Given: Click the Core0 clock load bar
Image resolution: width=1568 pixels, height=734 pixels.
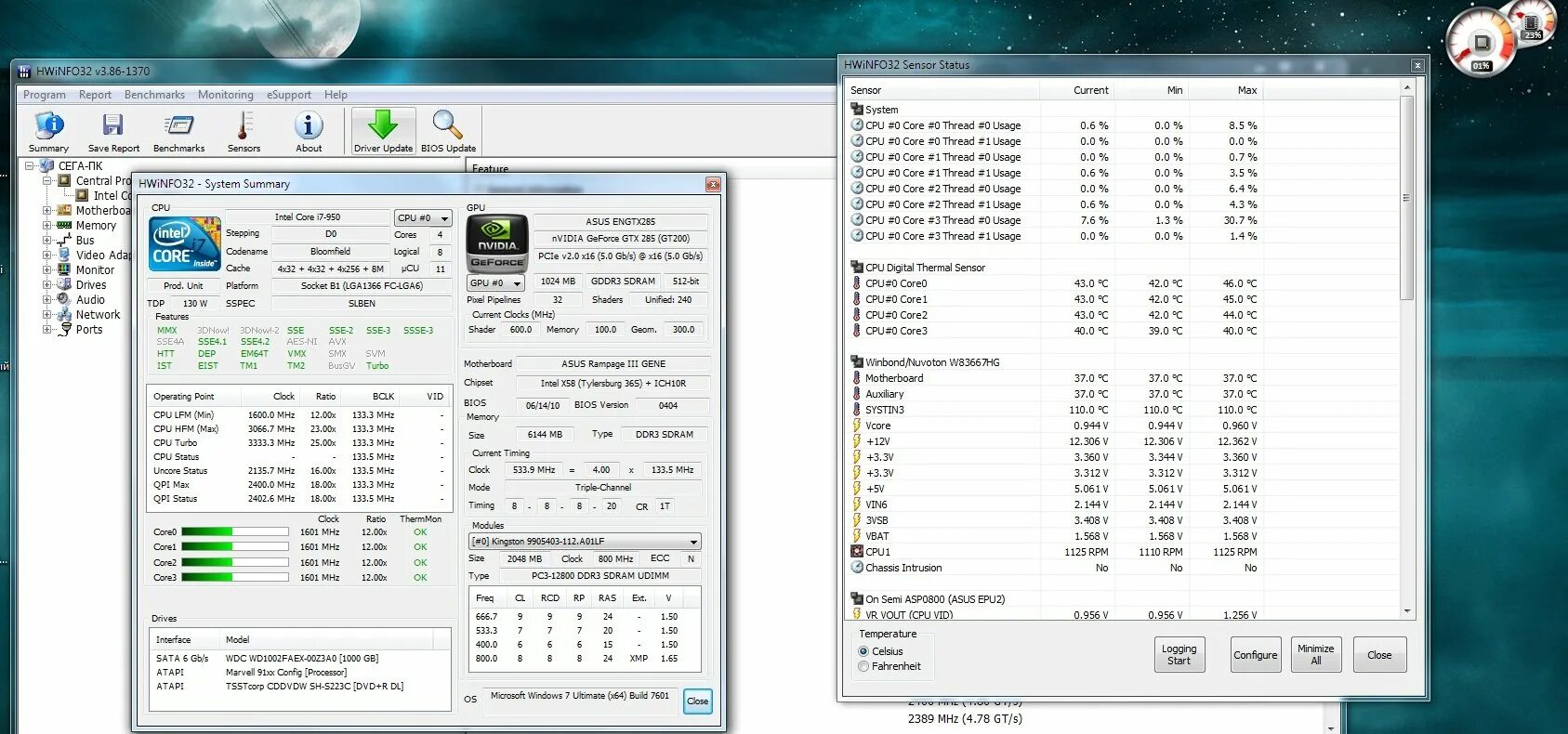Looking at the screenshot, I should [234, 532].
